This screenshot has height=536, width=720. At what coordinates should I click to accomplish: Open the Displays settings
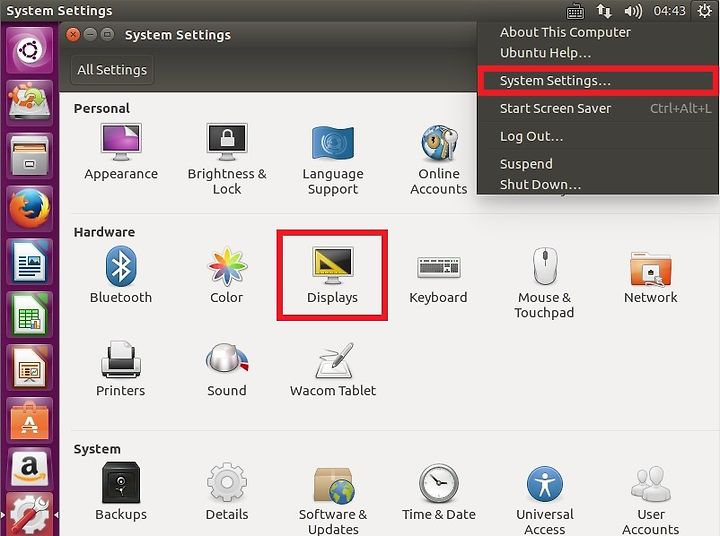(x=332, y=275)
